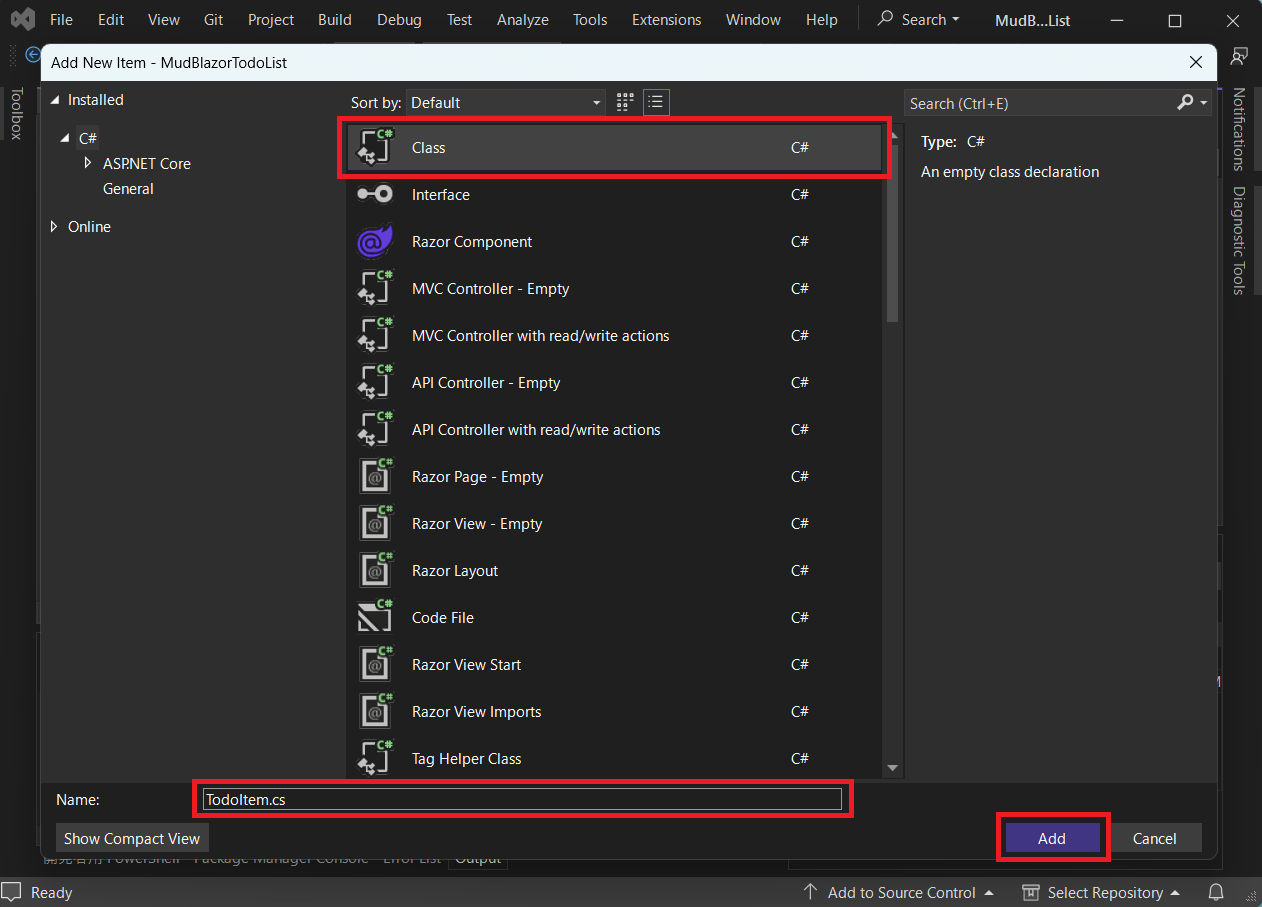Screen dimensions: 1262x907
Task: Switch to small icons list view
Action: 656,102
